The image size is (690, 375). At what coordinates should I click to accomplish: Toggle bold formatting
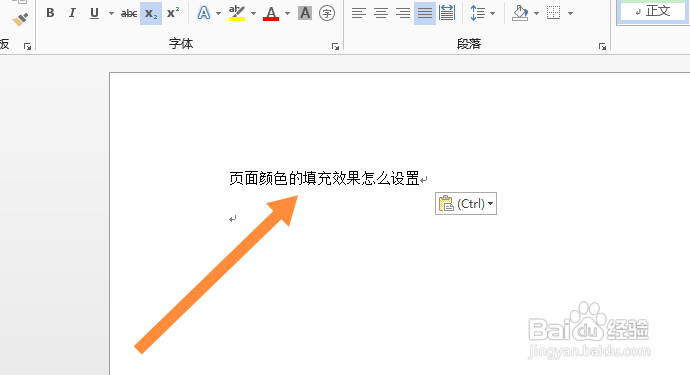point(50,13)
